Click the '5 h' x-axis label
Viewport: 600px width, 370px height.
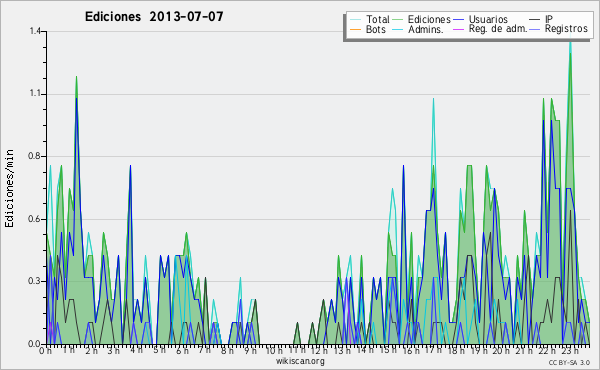tap(159, 350)
